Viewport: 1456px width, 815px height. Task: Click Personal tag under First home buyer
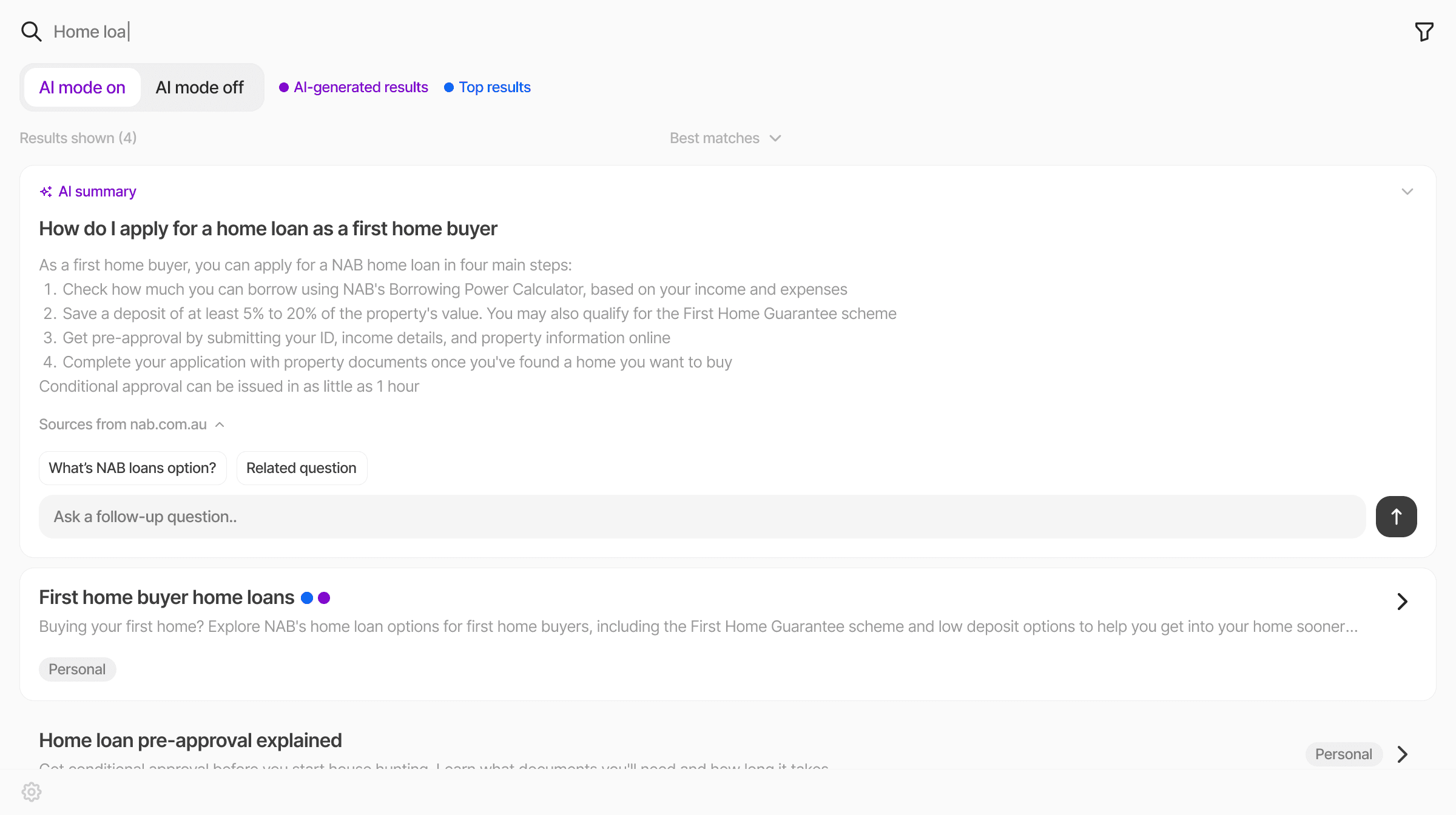click(x=77, y=669)
